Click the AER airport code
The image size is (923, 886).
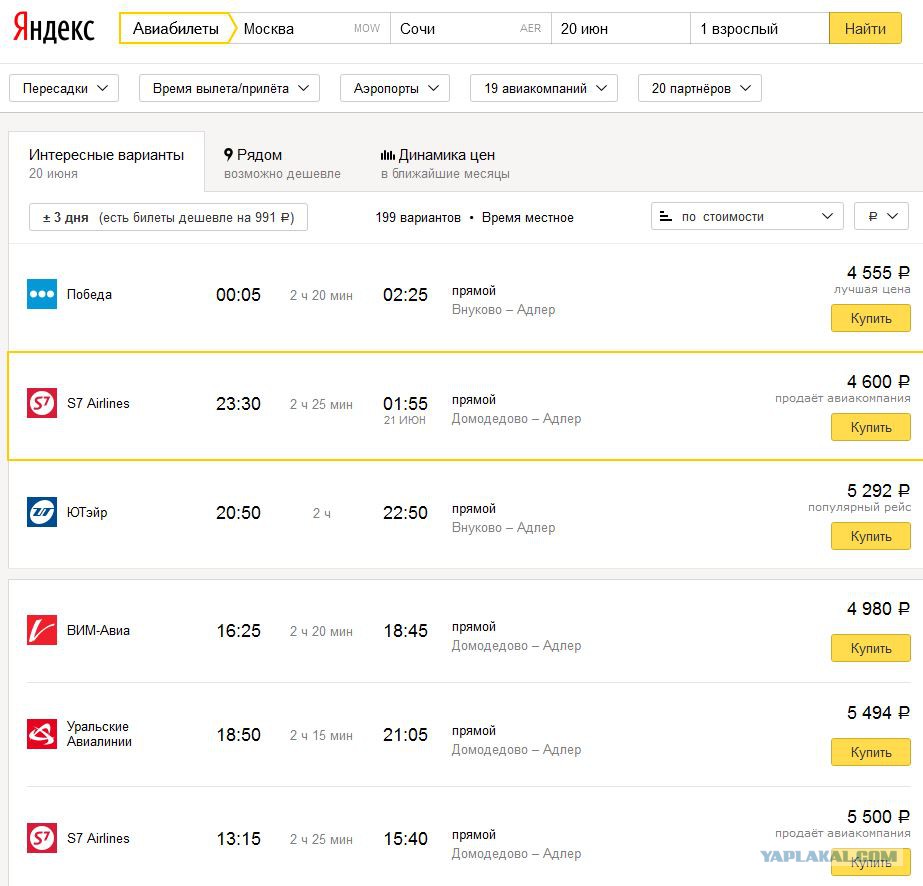530,28
